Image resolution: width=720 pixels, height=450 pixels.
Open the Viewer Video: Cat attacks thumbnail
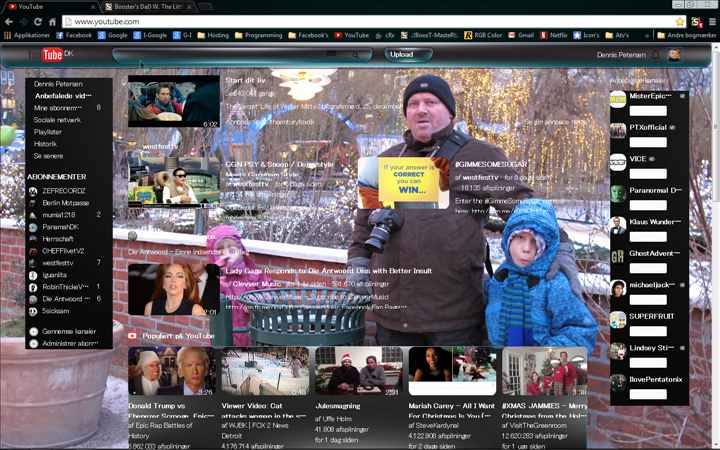click(265, 371)
